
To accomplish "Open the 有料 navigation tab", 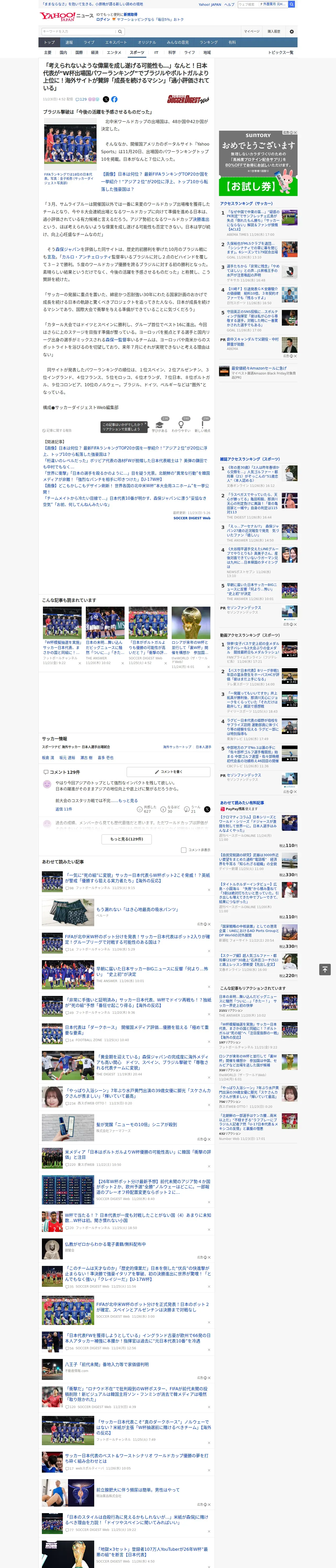I will [232, 42].
